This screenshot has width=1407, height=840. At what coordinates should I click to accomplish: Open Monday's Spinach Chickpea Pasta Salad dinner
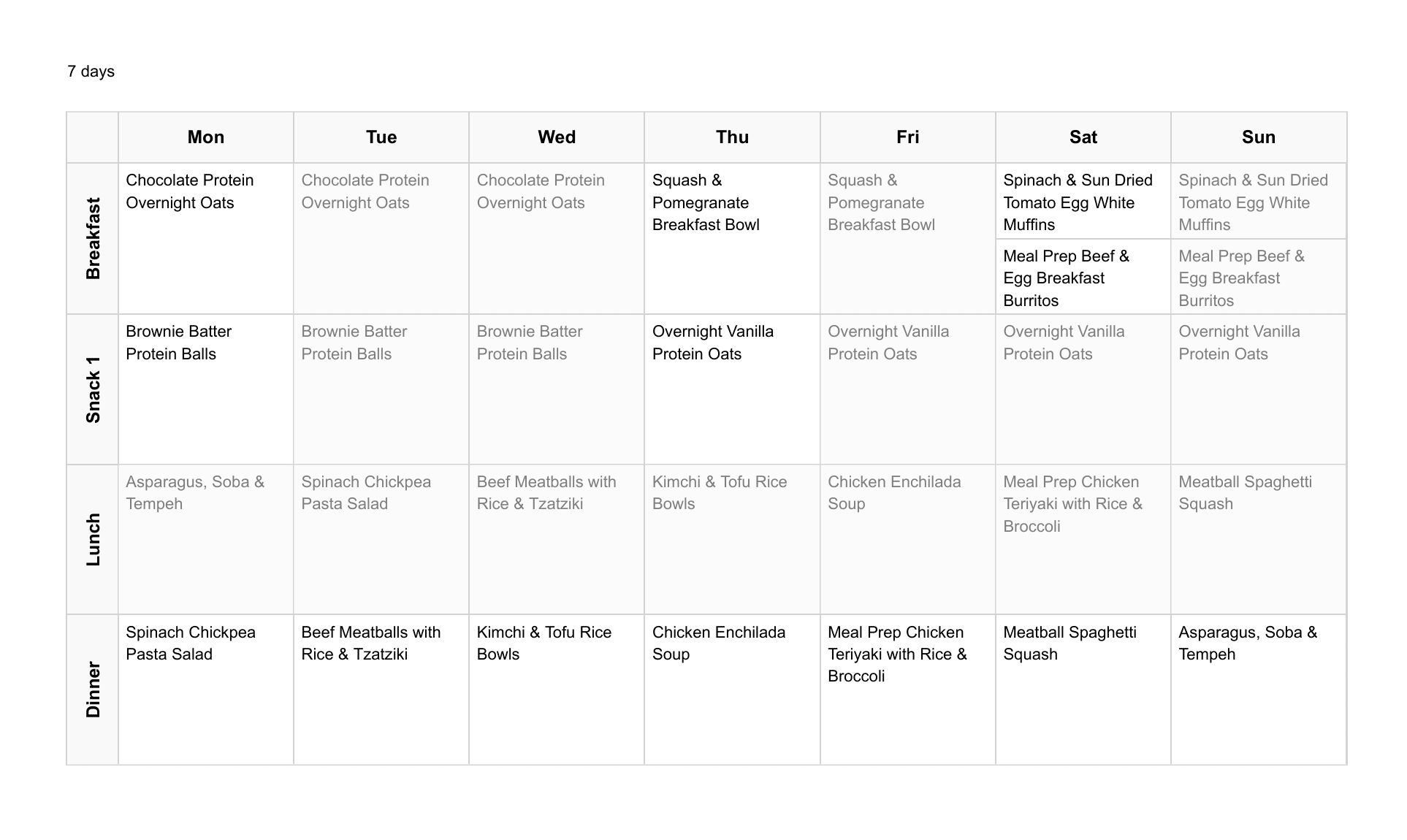191,644
